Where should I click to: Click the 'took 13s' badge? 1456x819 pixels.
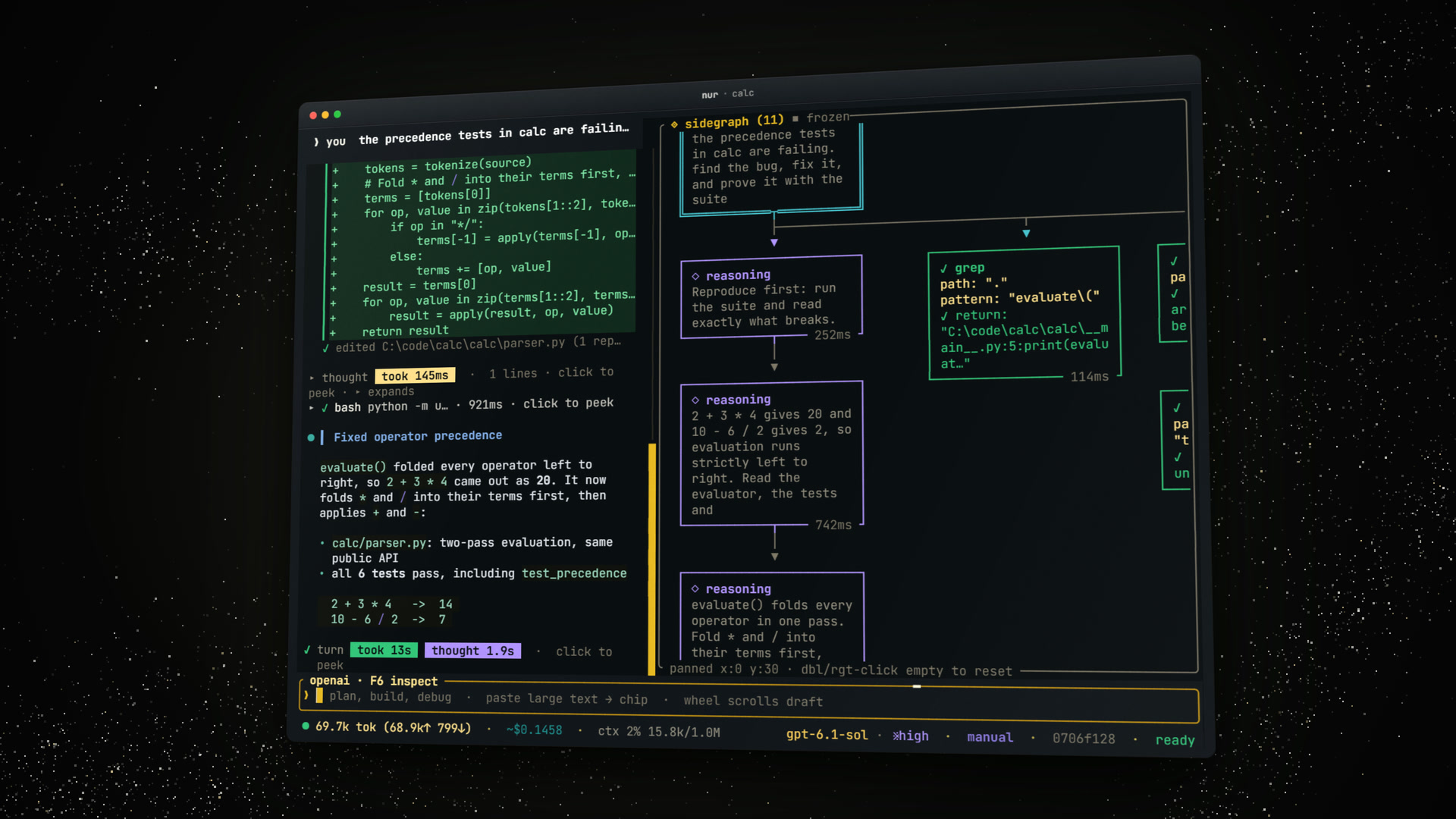point(384,650)
